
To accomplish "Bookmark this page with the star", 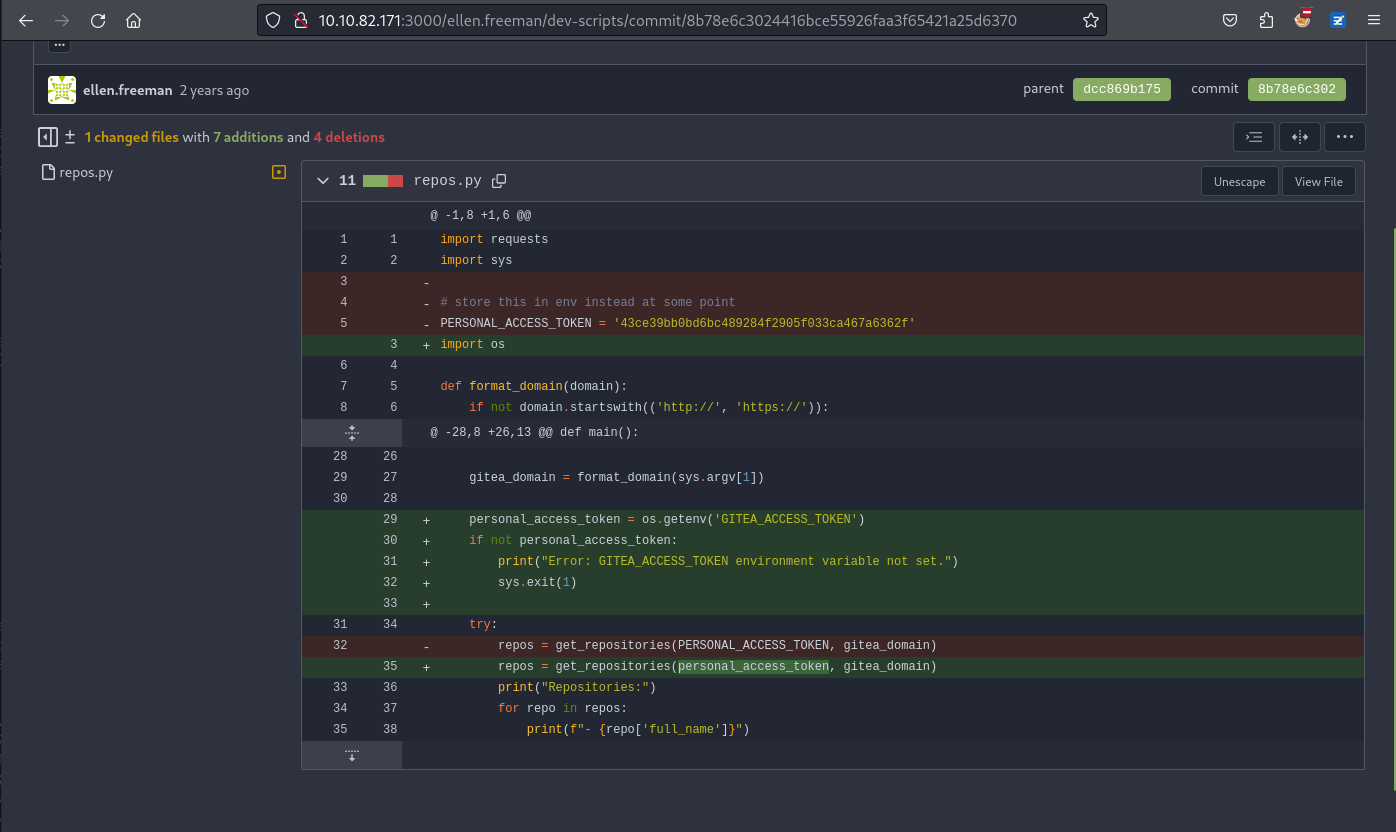I will (1090, 20).
